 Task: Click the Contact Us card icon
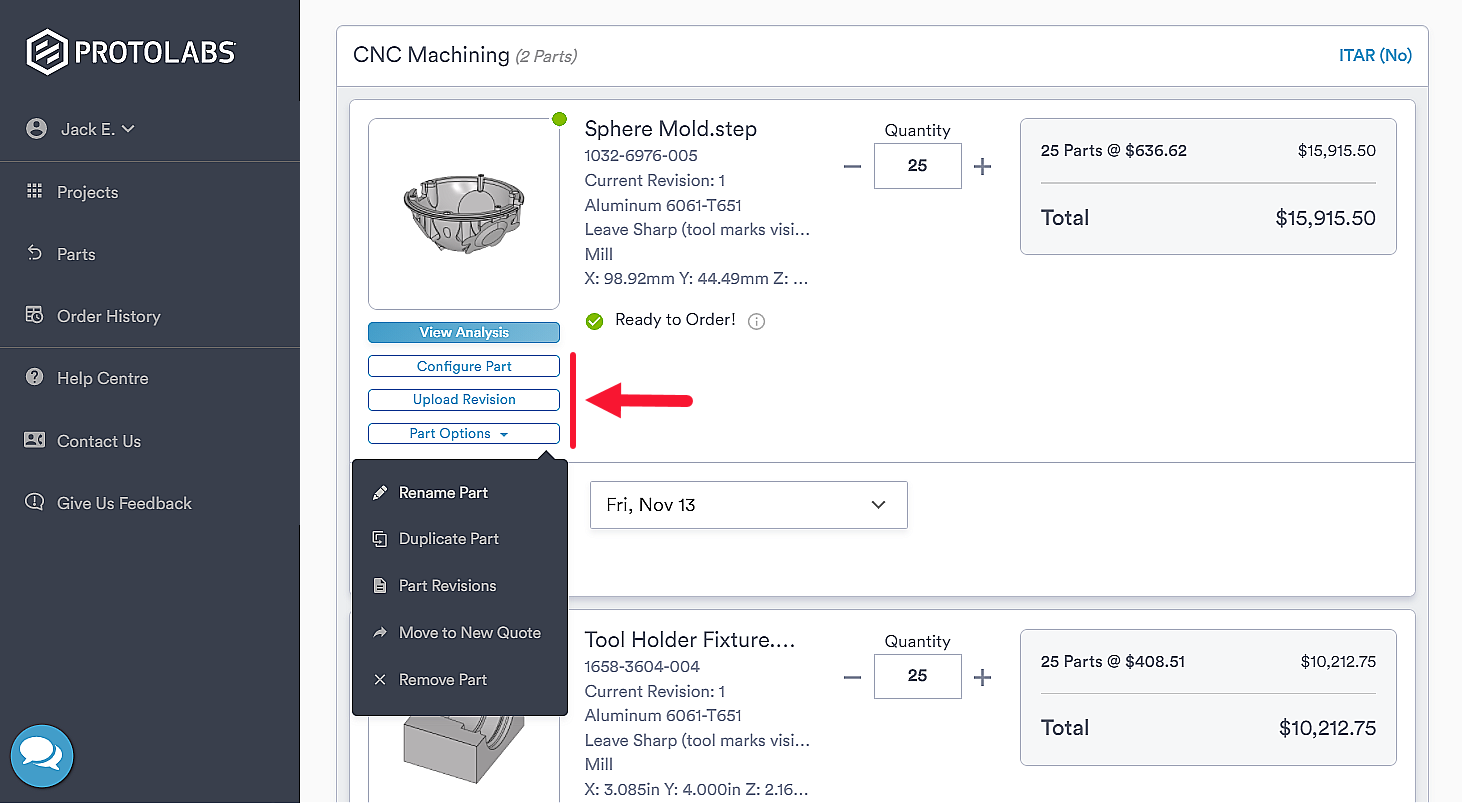[x=35, y=440]
